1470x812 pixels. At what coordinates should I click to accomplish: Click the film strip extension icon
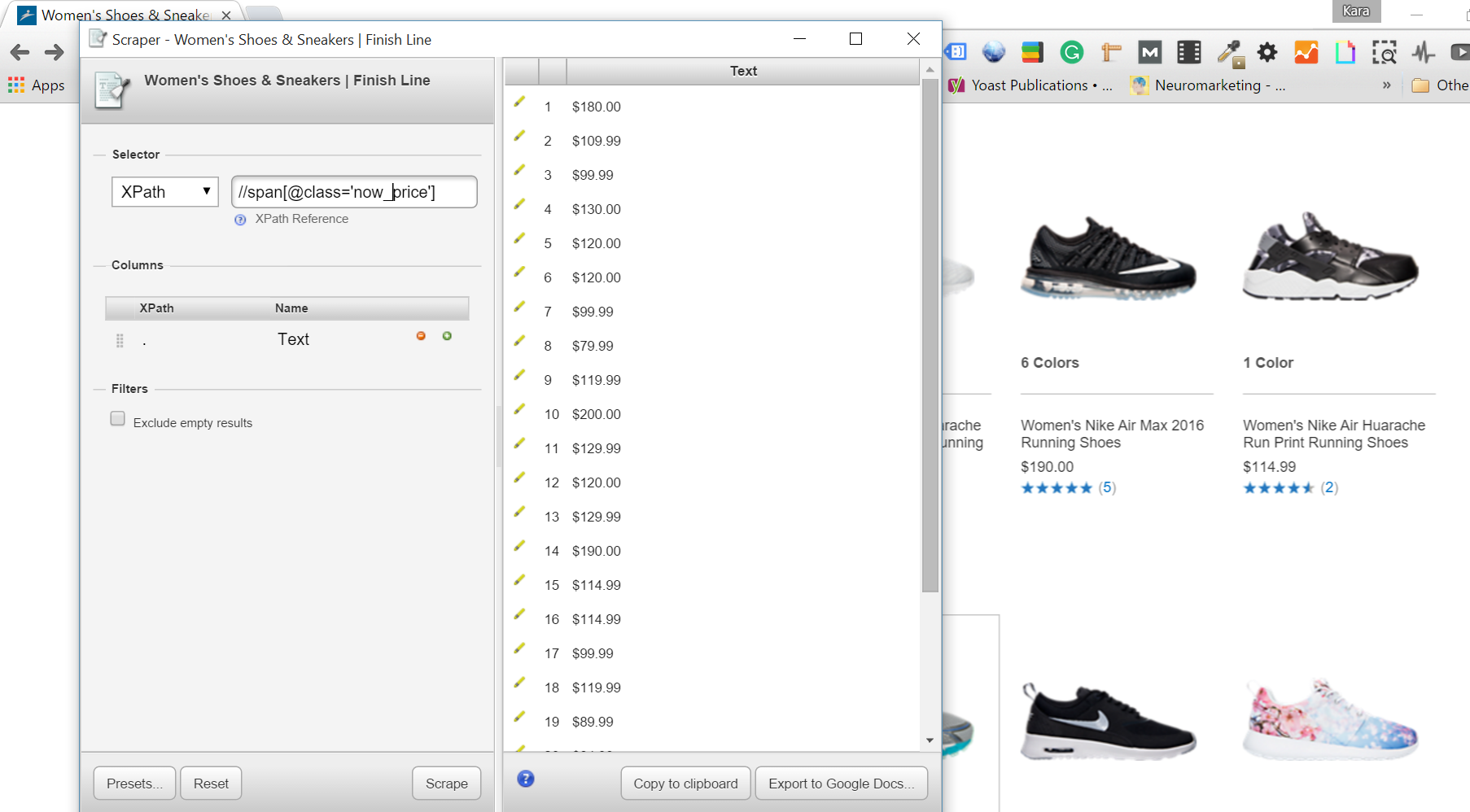pos(1189,52)
